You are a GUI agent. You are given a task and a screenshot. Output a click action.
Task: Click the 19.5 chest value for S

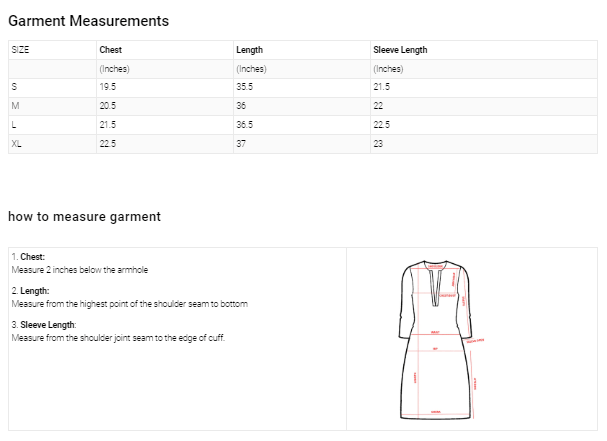[108, 88]
